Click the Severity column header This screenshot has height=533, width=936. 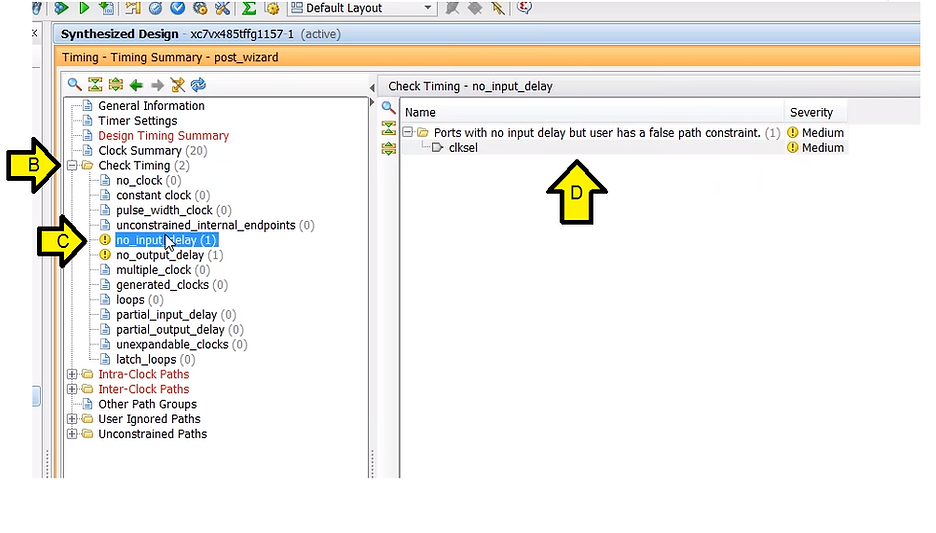coord(811,113)
